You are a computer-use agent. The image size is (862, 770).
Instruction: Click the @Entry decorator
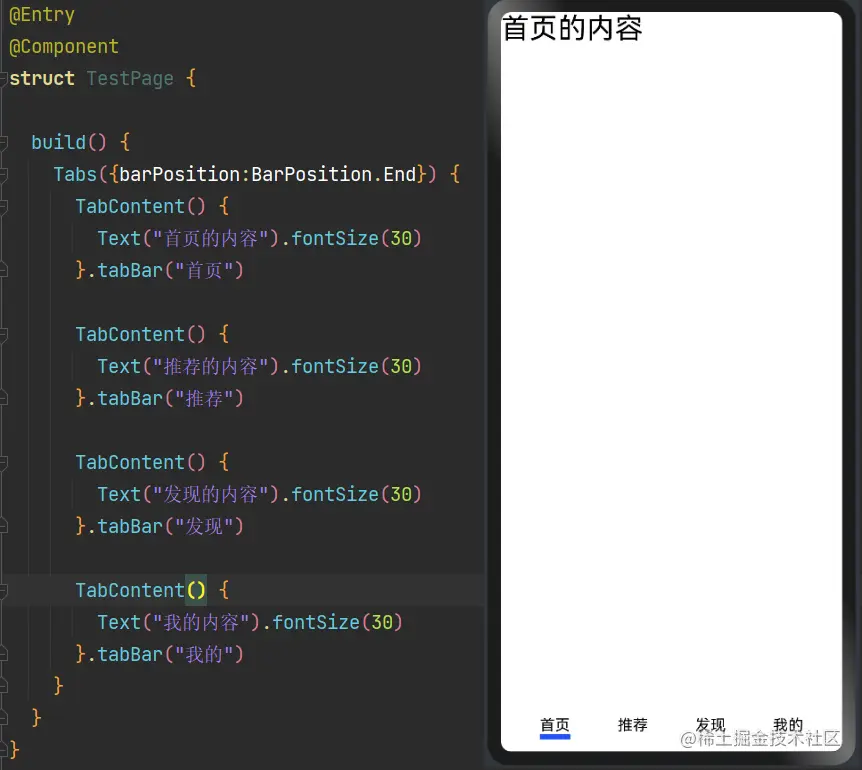click(x=41, y=14)
